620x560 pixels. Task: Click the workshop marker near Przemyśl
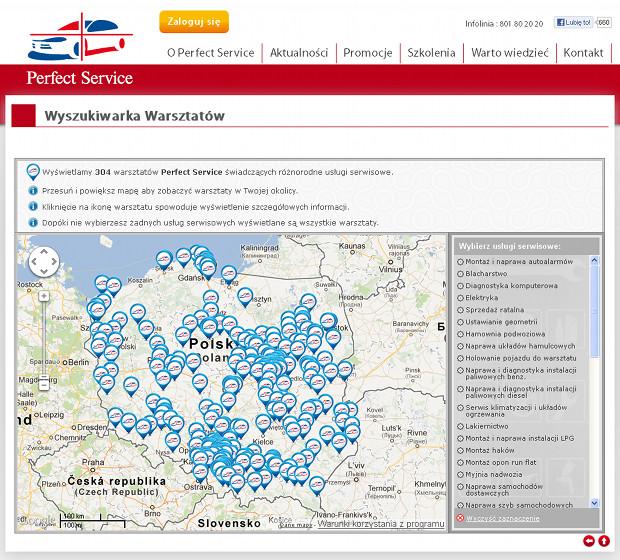(x=317, y=486)
